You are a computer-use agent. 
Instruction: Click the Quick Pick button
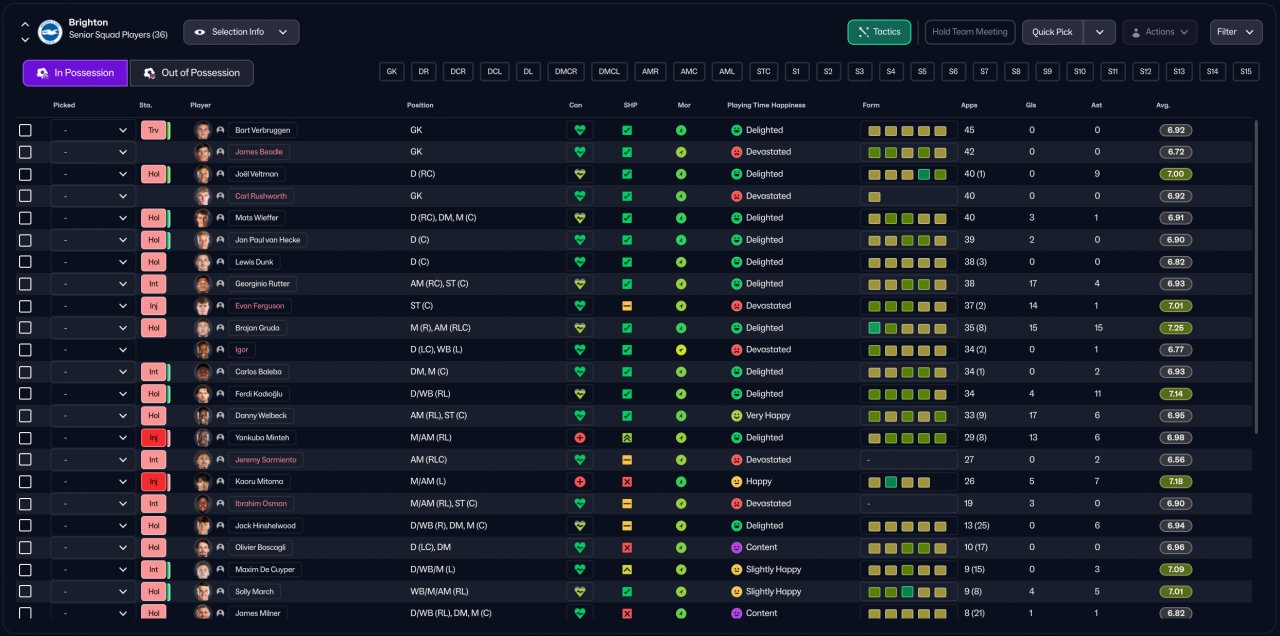[x=1053, y=32]
